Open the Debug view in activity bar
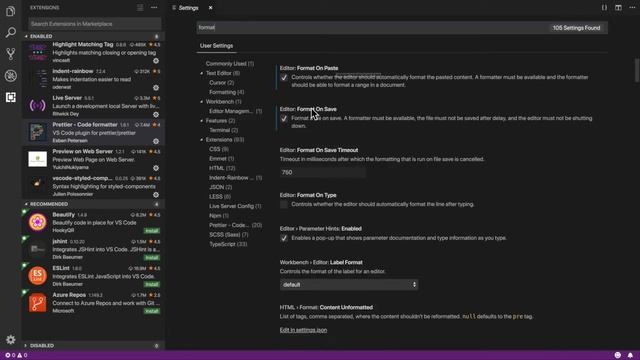 pos(11,76)
